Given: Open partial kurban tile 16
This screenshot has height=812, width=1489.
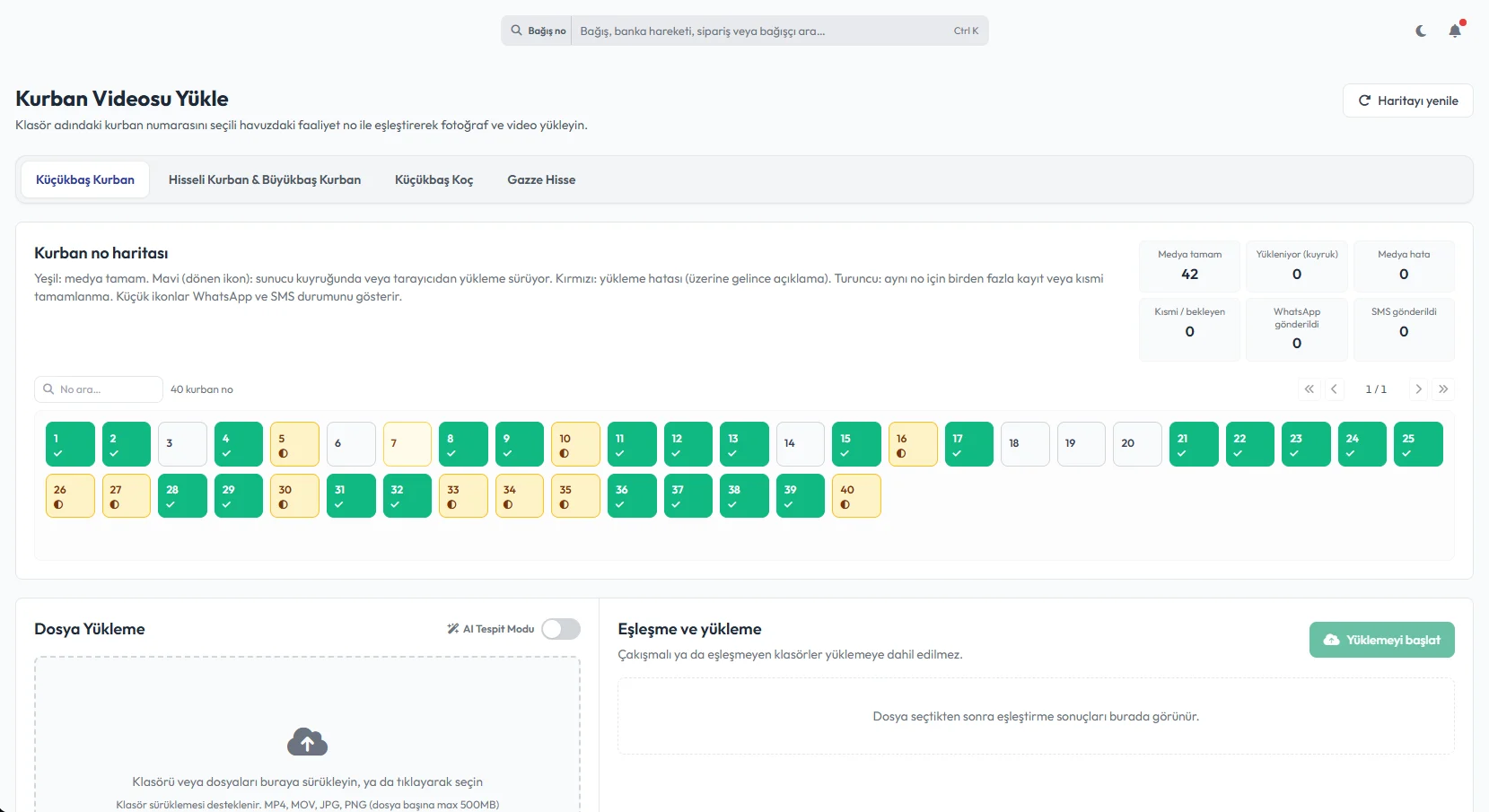Looking at the screenshot, I should (x=913, y=444).
